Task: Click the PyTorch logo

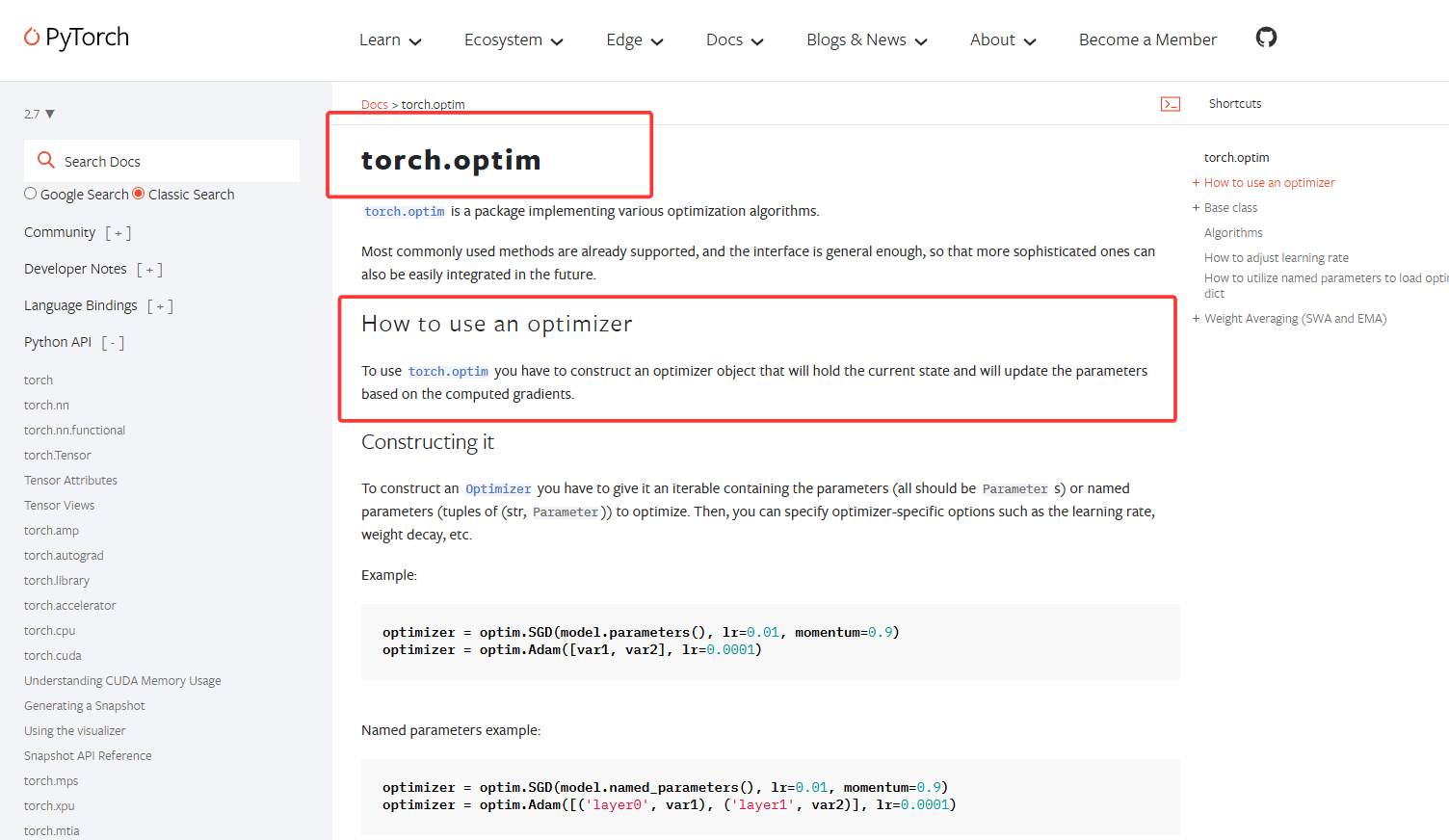Action: click(x=76, y=38)
